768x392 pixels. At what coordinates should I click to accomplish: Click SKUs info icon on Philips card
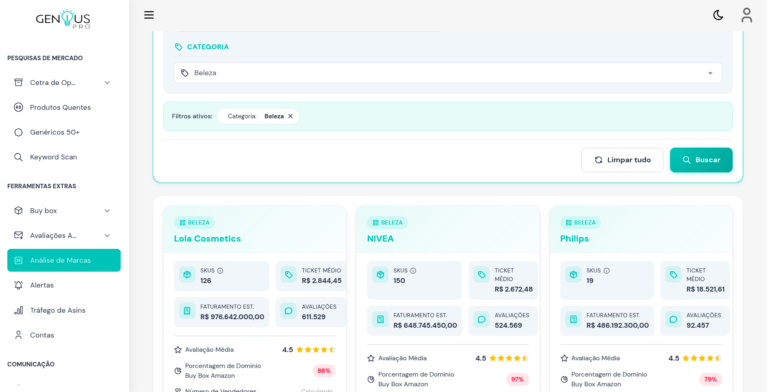tap(606, 270)
